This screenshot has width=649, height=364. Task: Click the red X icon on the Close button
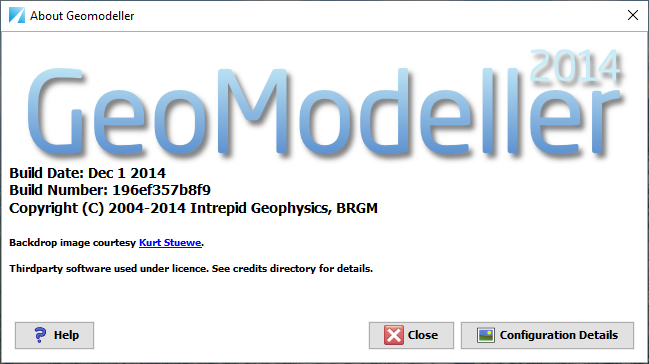[394, 335]
